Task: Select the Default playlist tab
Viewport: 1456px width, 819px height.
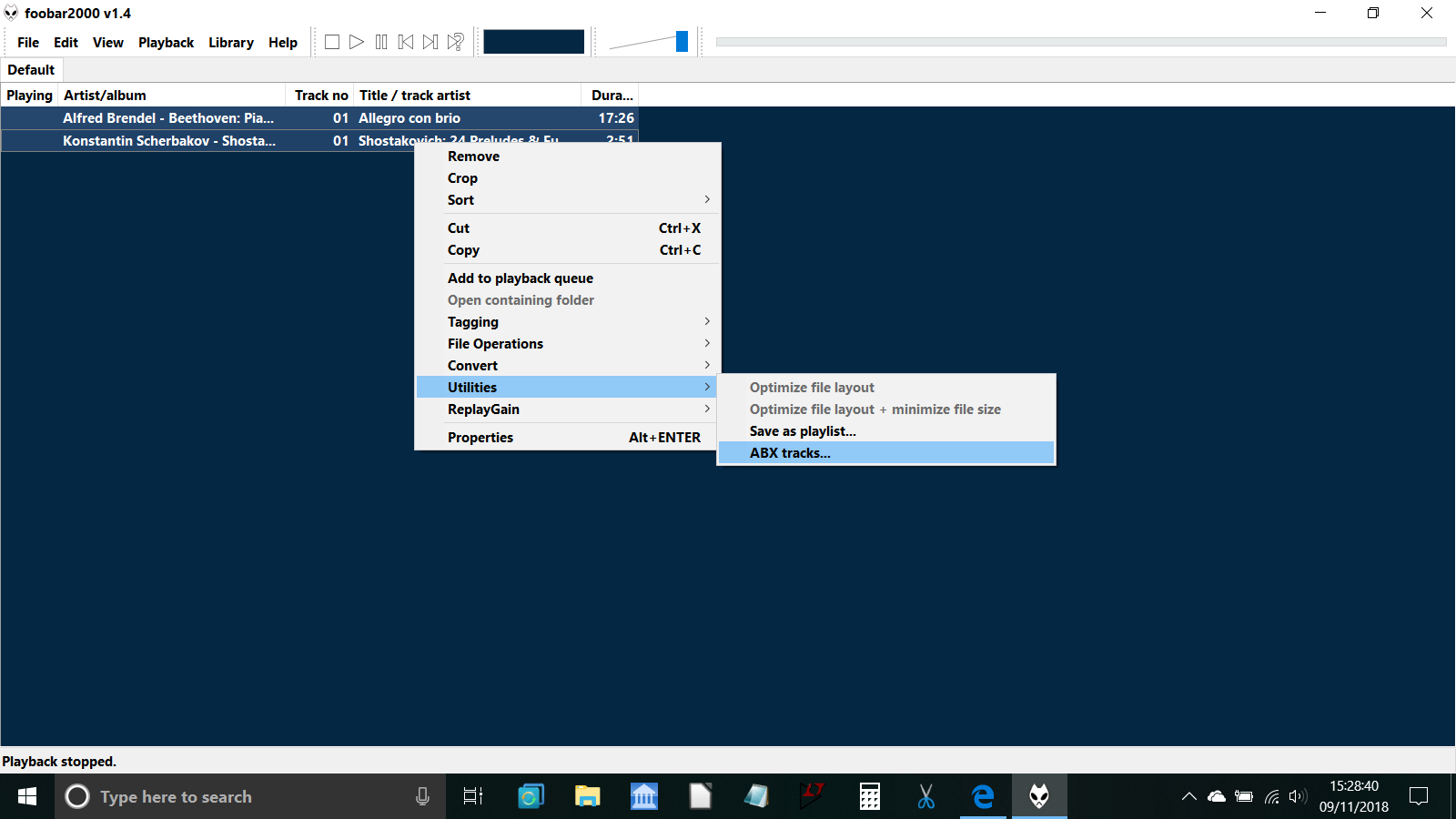Action: tap(31, 70)
